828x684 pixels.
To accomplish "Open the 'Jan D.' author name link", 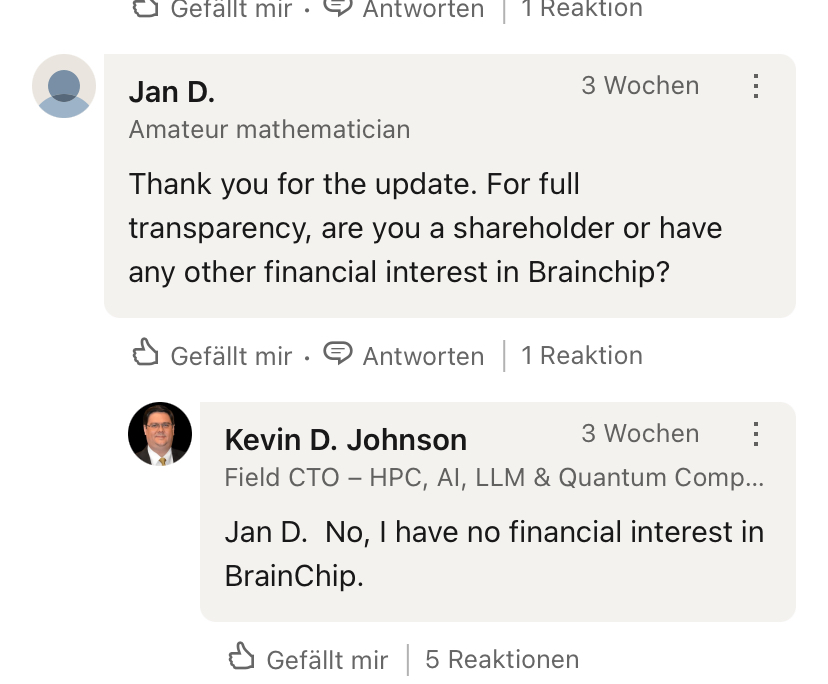I will (172, 92).
